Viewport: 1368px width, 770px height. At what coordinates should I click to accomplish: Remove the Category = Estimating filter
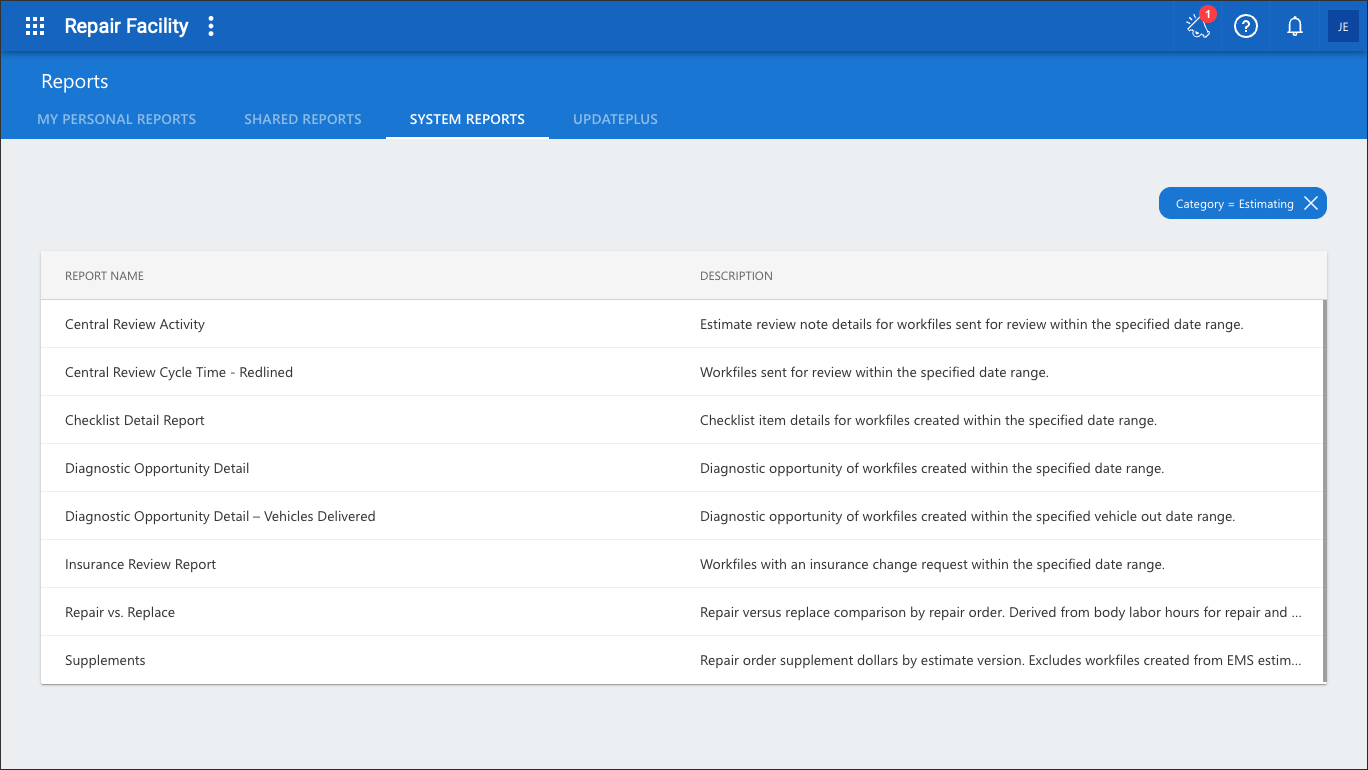(1310, 203)
